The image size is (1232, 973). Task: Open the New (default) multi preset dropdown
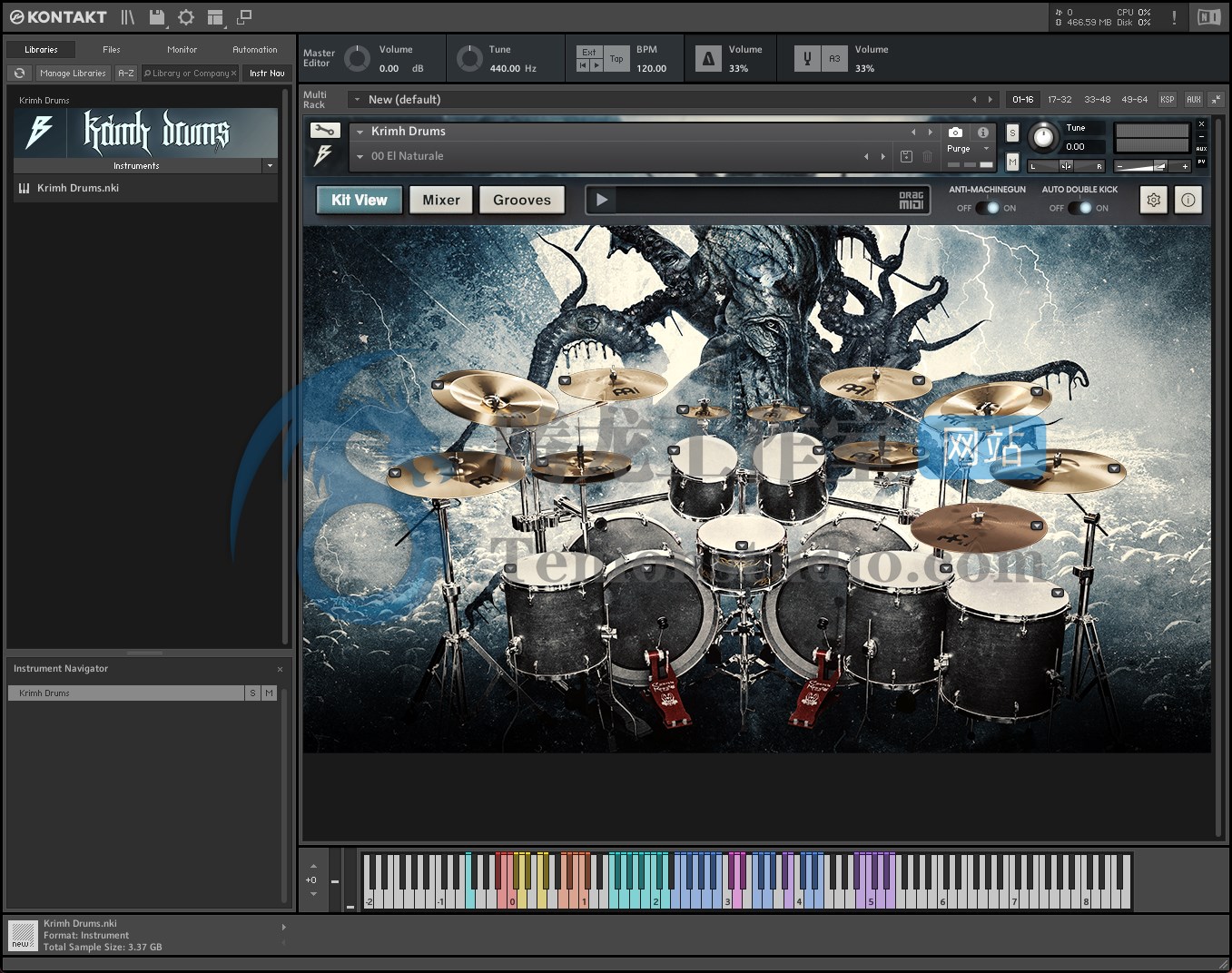[x=357, y=100]
